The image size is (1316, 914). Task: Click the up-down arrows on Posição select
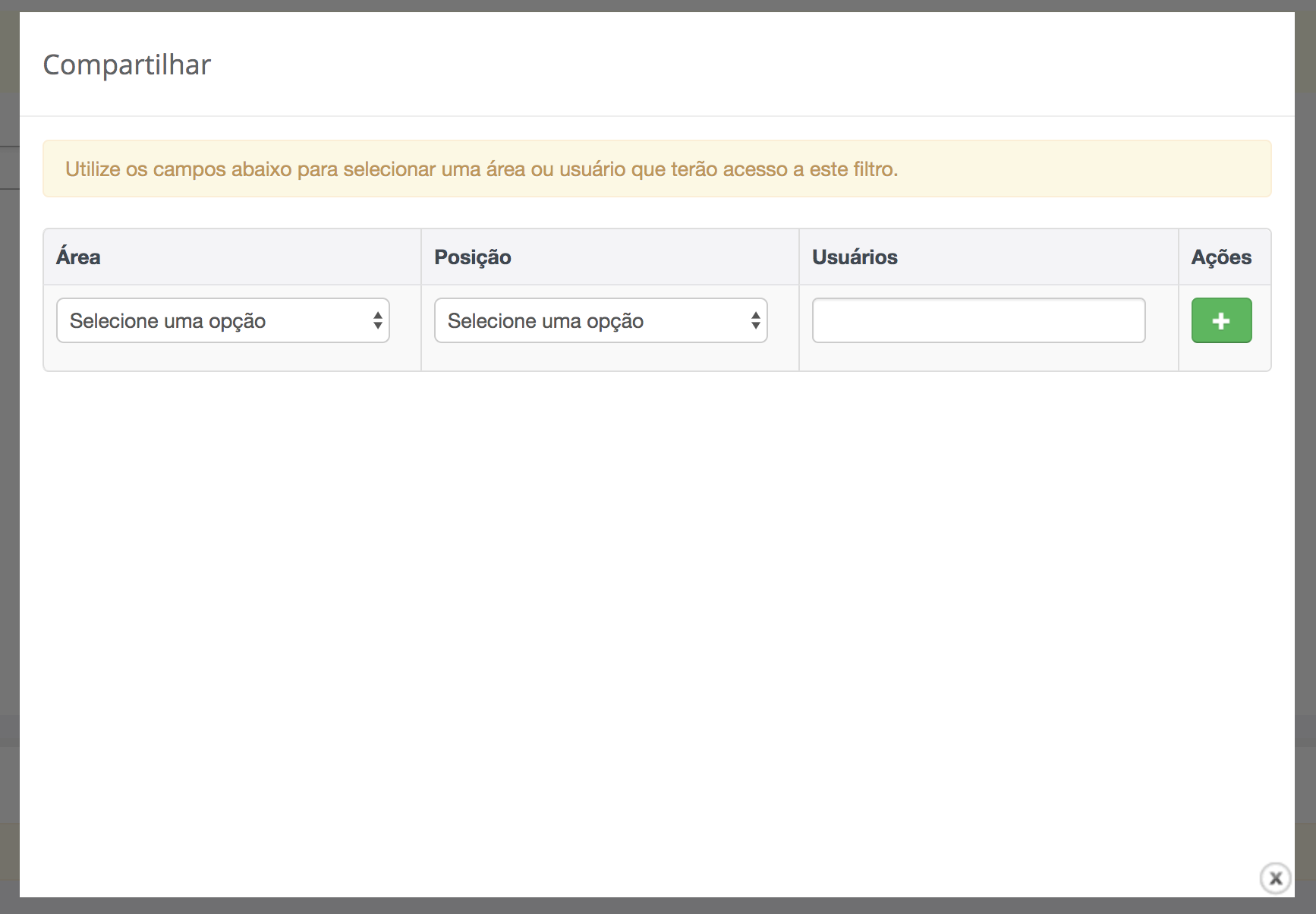tap(755, 320)
